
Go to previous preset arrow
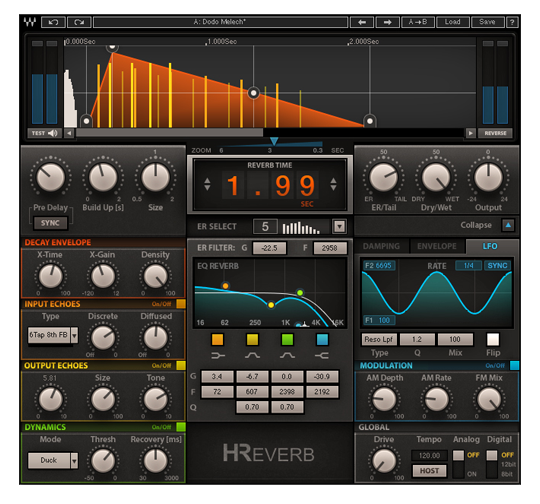[362, 22]
